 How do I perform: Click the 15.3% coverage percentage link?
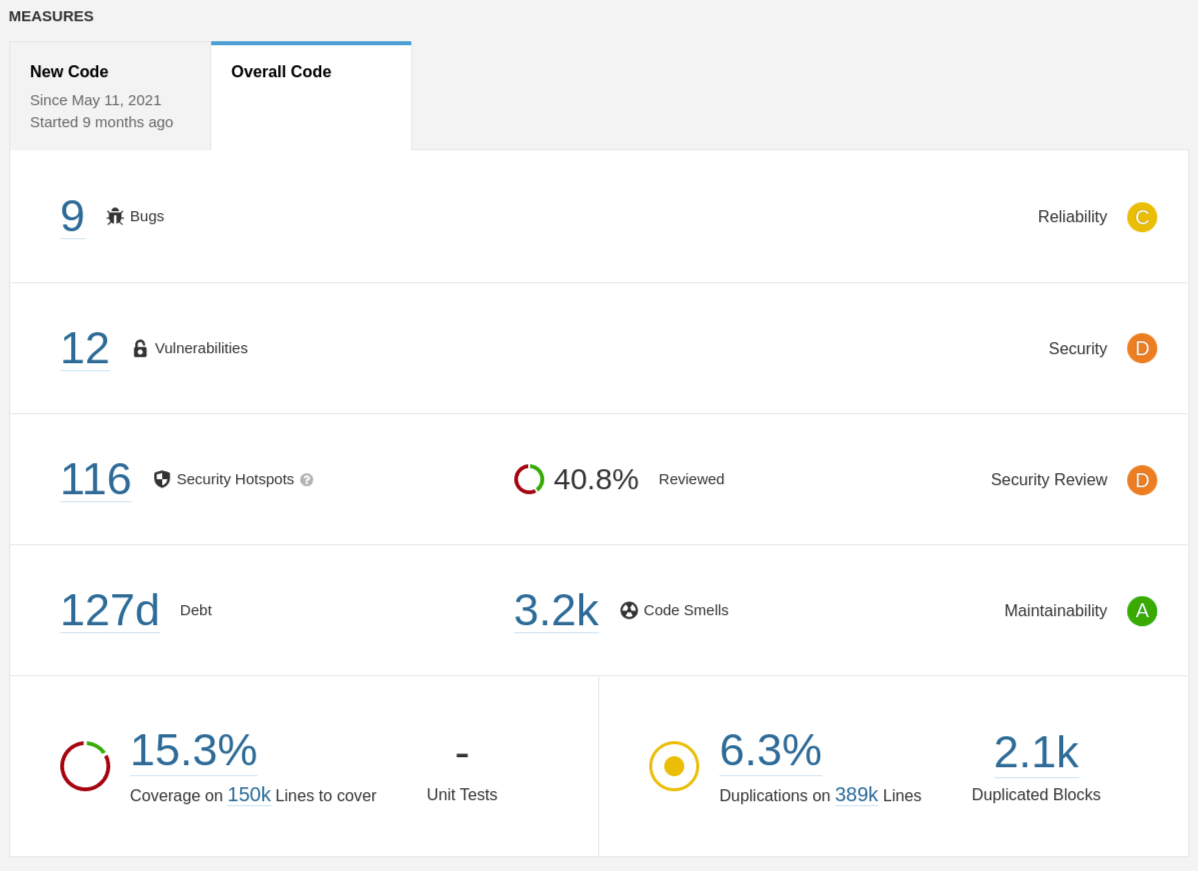194,751
